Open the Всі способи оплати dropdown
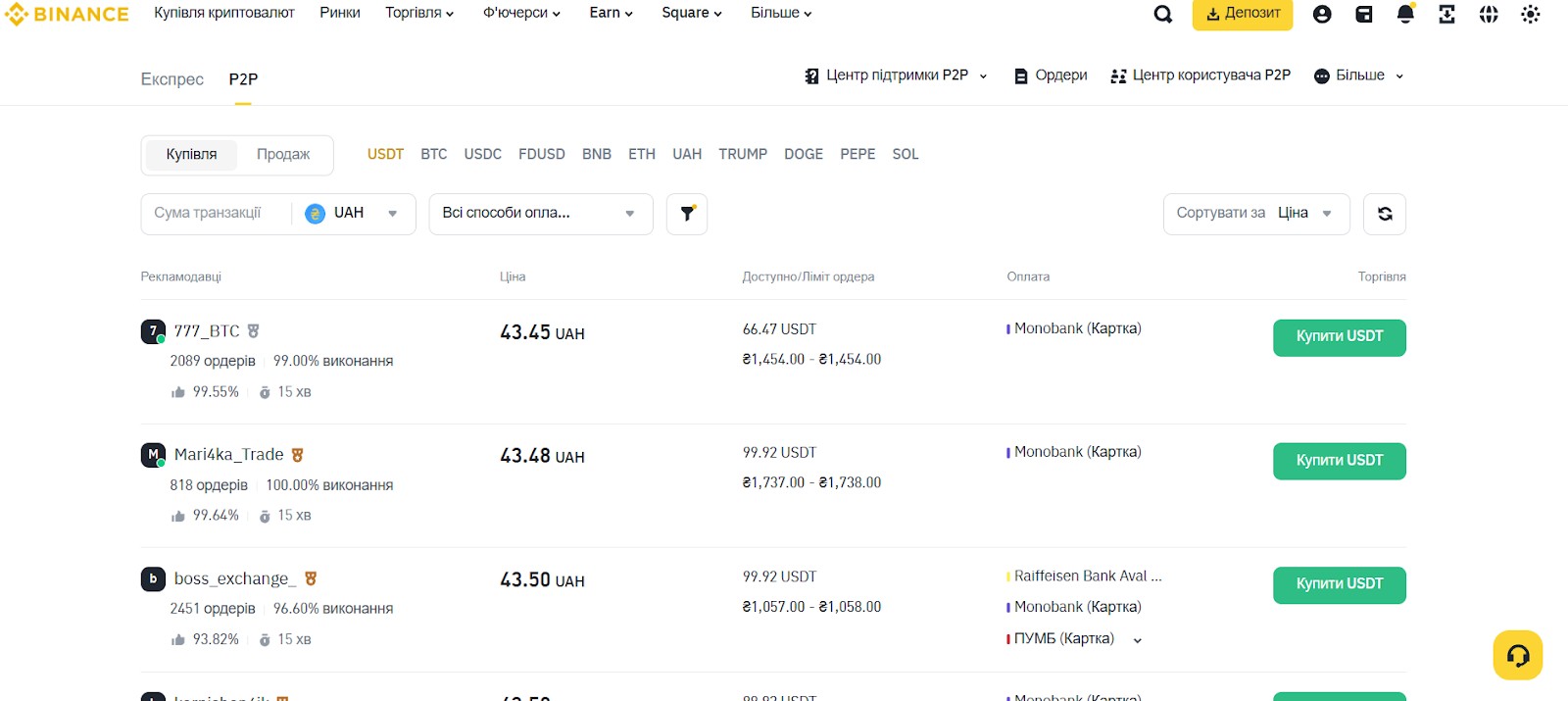Image resolution: width=1568 pixels, height=701 pixels. pyautogui.click(x=541, y=214)
